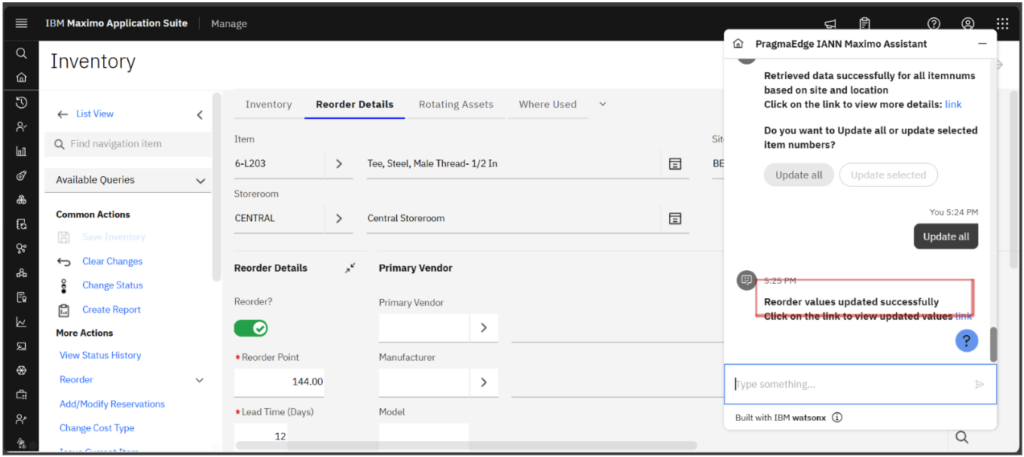
Task: Minimize the PragmaEdge assistant panel
Action: [x=982, y=44]
